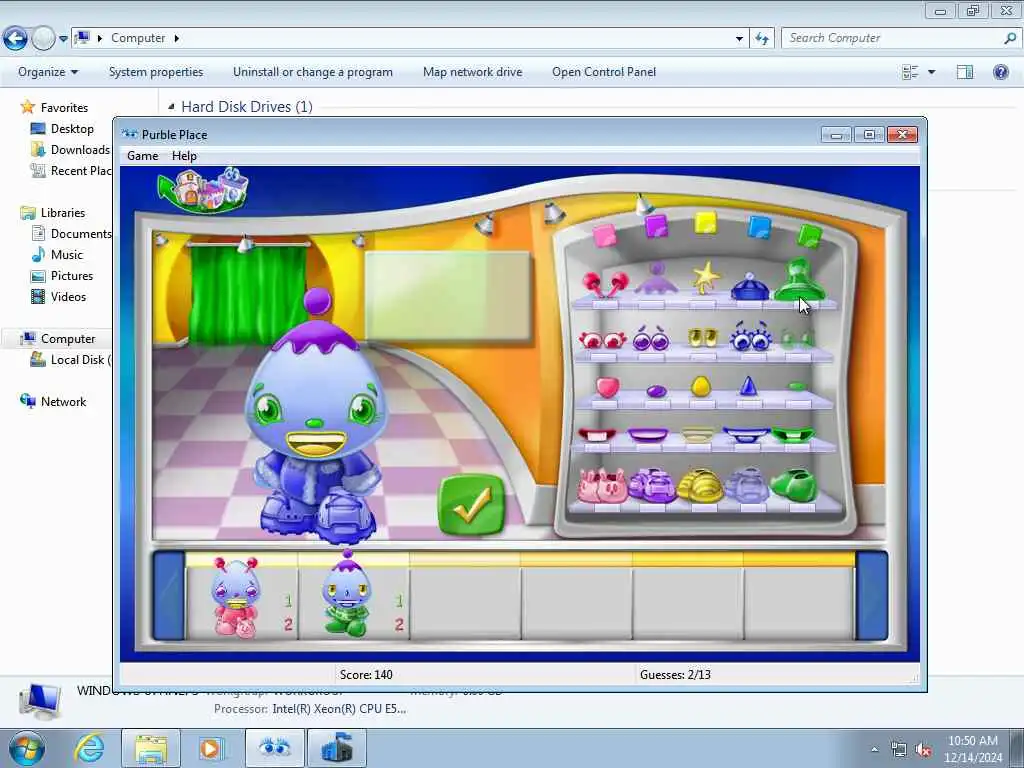
Task: Choose the blue mouth
Action: 746,435
